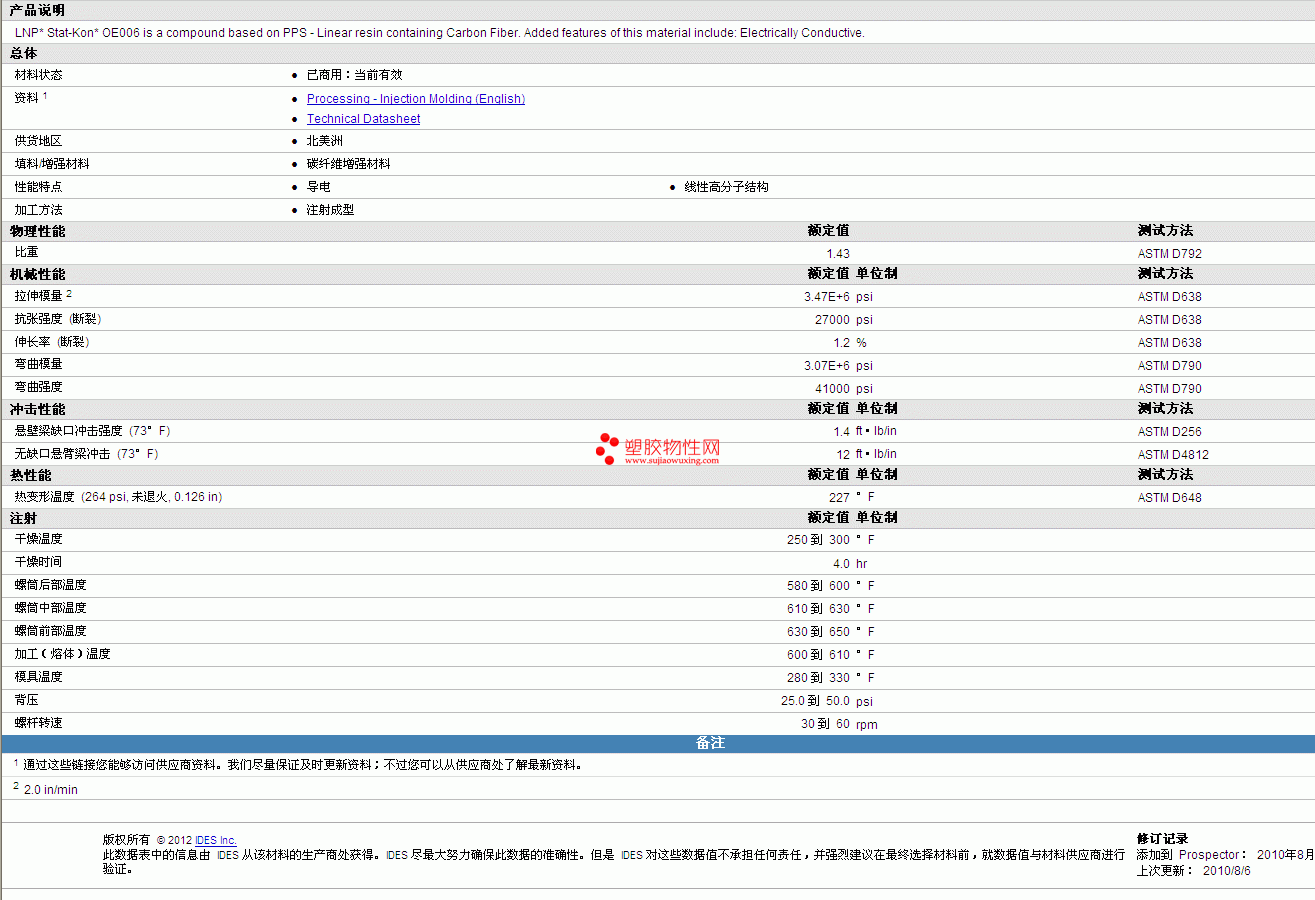
Task: Click the 227 °F heat deflection value
Action: [x=852, y=498]
